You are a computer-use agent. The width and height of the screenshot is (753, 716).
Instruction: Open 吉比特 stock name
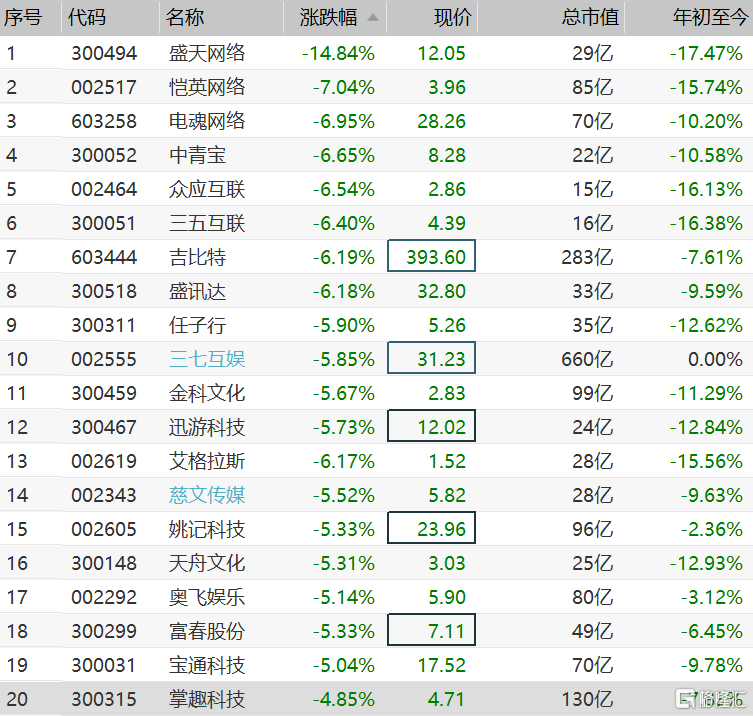click(x=197, y=257)
